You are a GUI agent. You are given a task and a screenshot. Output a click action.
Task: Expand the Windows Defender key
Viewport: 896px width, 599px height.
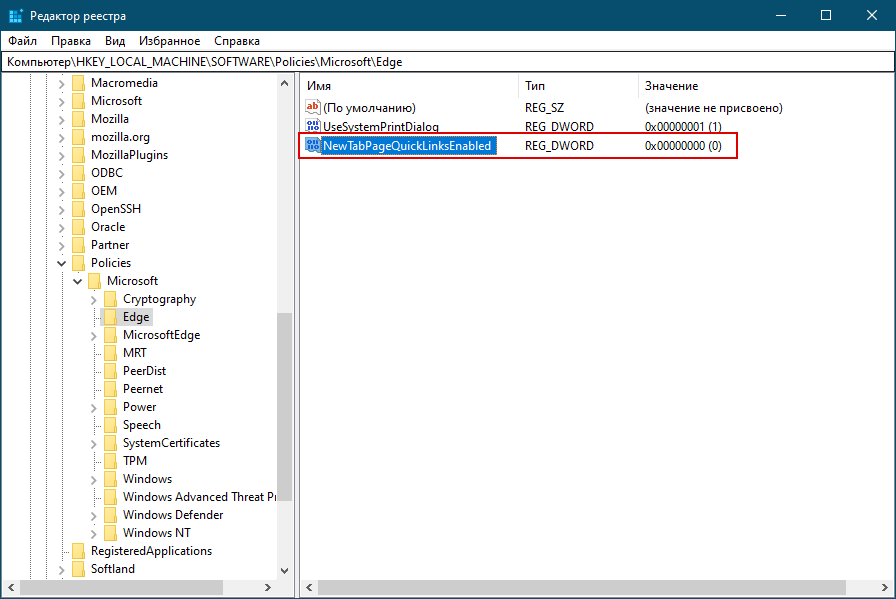(x=94, y=516)
